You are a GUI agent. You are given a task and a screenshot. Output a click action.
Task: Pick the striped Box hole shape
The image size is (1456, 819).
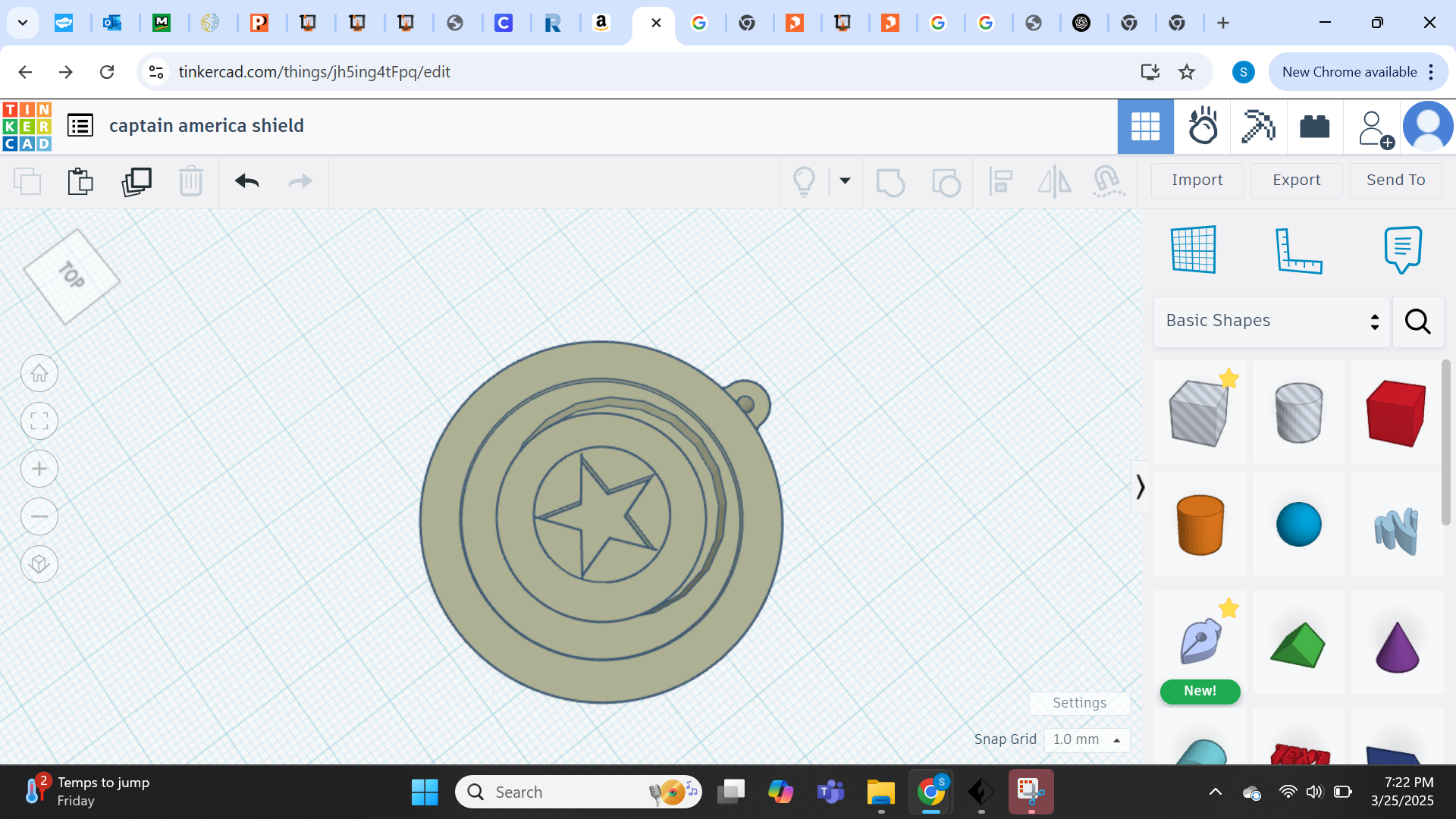1199,413
